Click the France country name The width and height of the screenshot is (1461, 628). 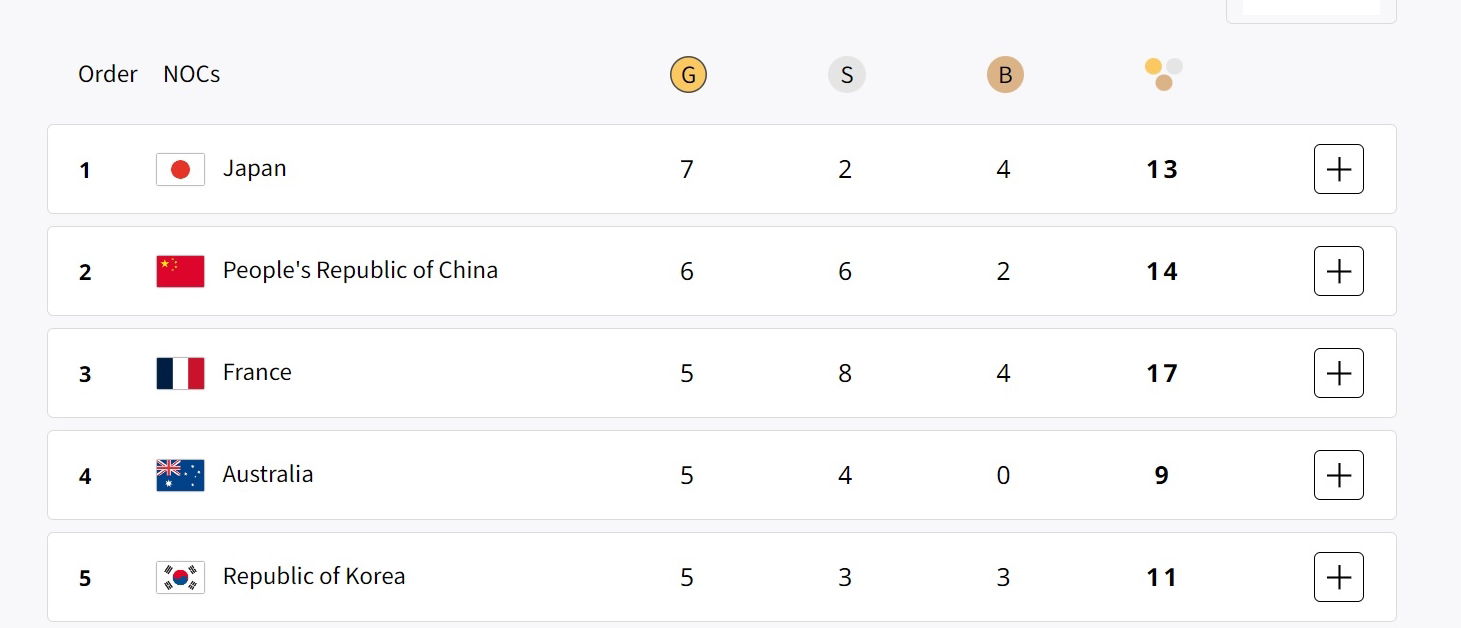[257, 373]
